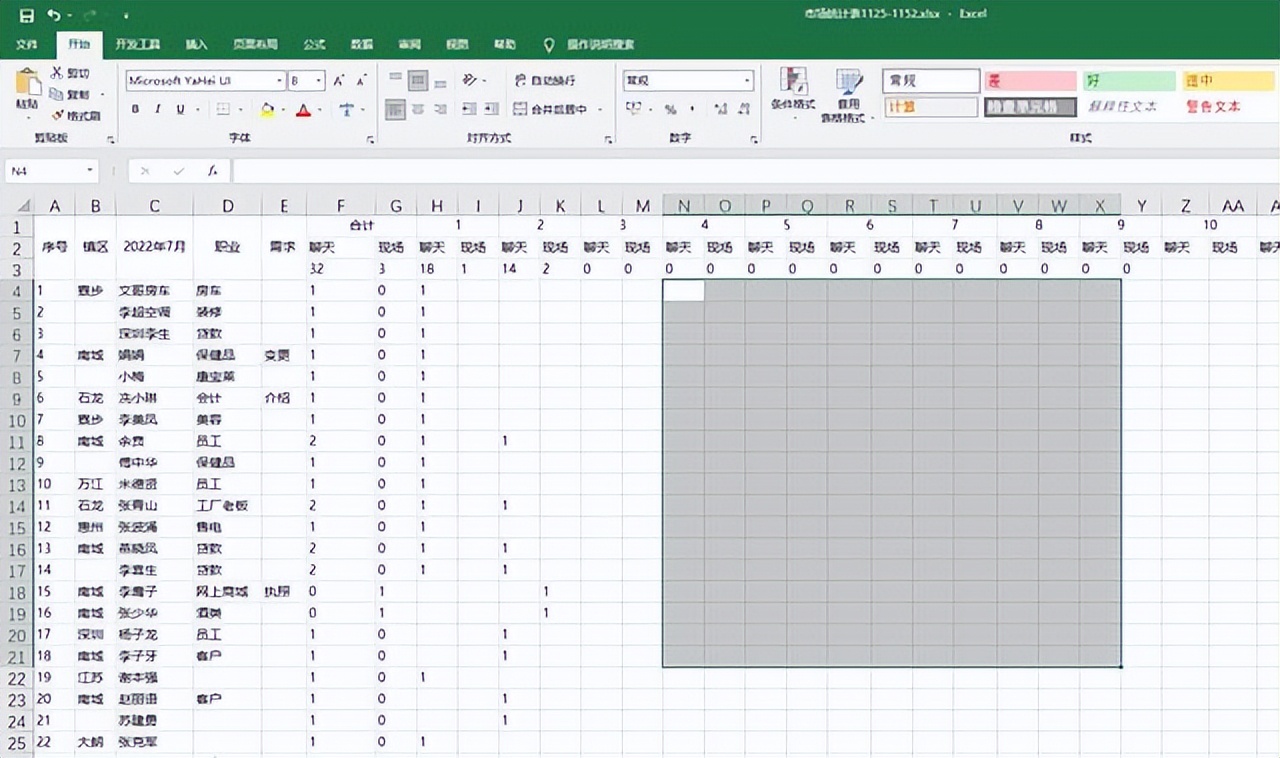
Task: Undo the last action
Action: coord(53,15)
